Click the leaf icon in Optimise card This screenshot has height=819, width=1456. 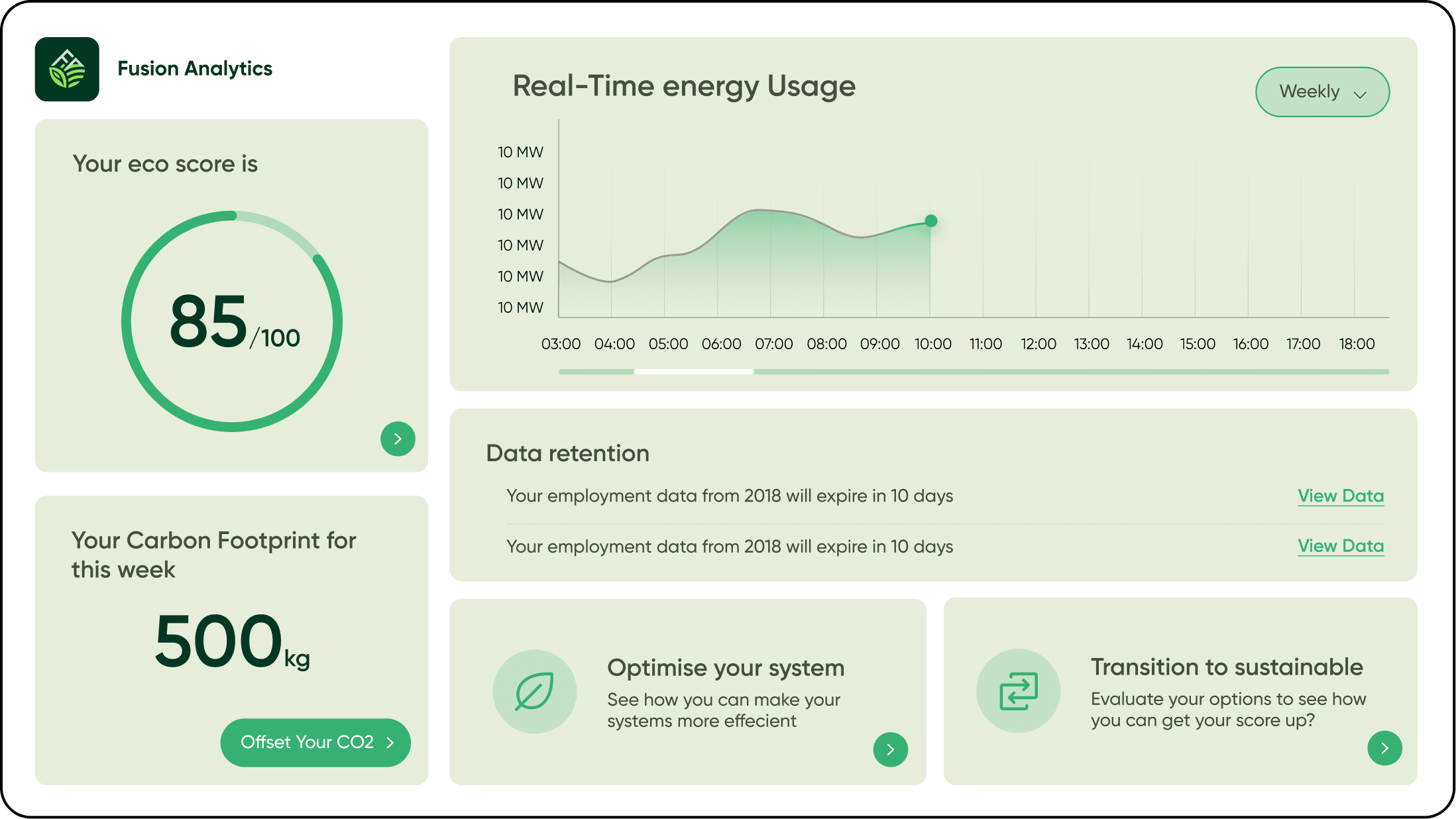coord(534,691)
